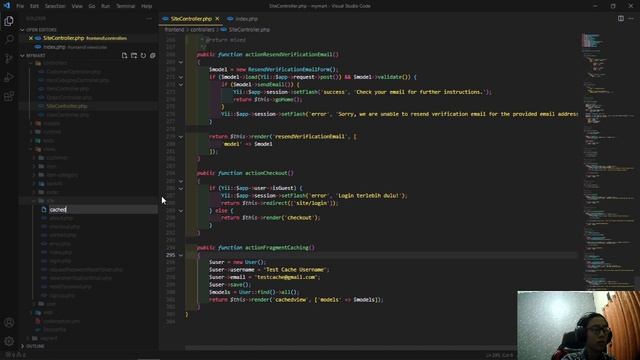The image size is (640, 360).
Task: Click the frontend breadcrumb segment
Action: click(x=174, y=30)
